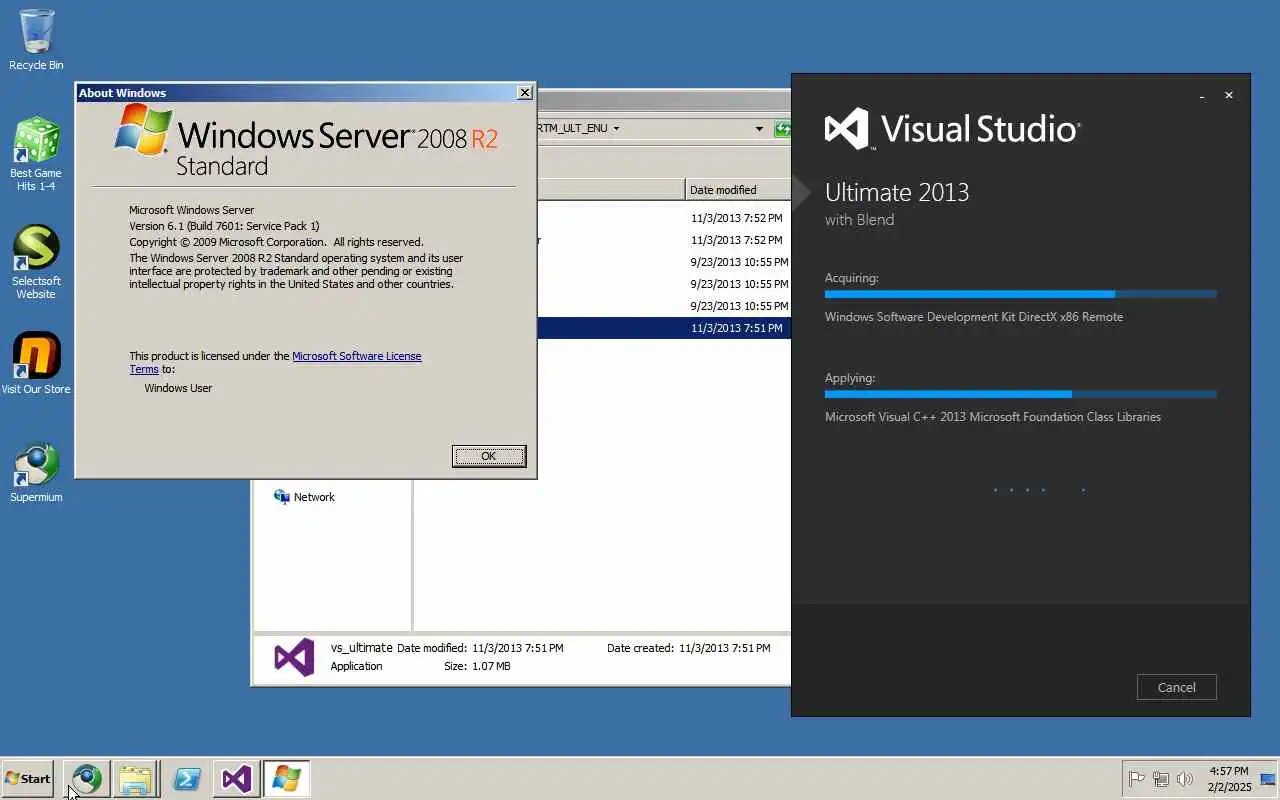Click Windows Software Development Kit DirectX text
This screenshot has width=1280, height=800.
click(x=974, y=317)
